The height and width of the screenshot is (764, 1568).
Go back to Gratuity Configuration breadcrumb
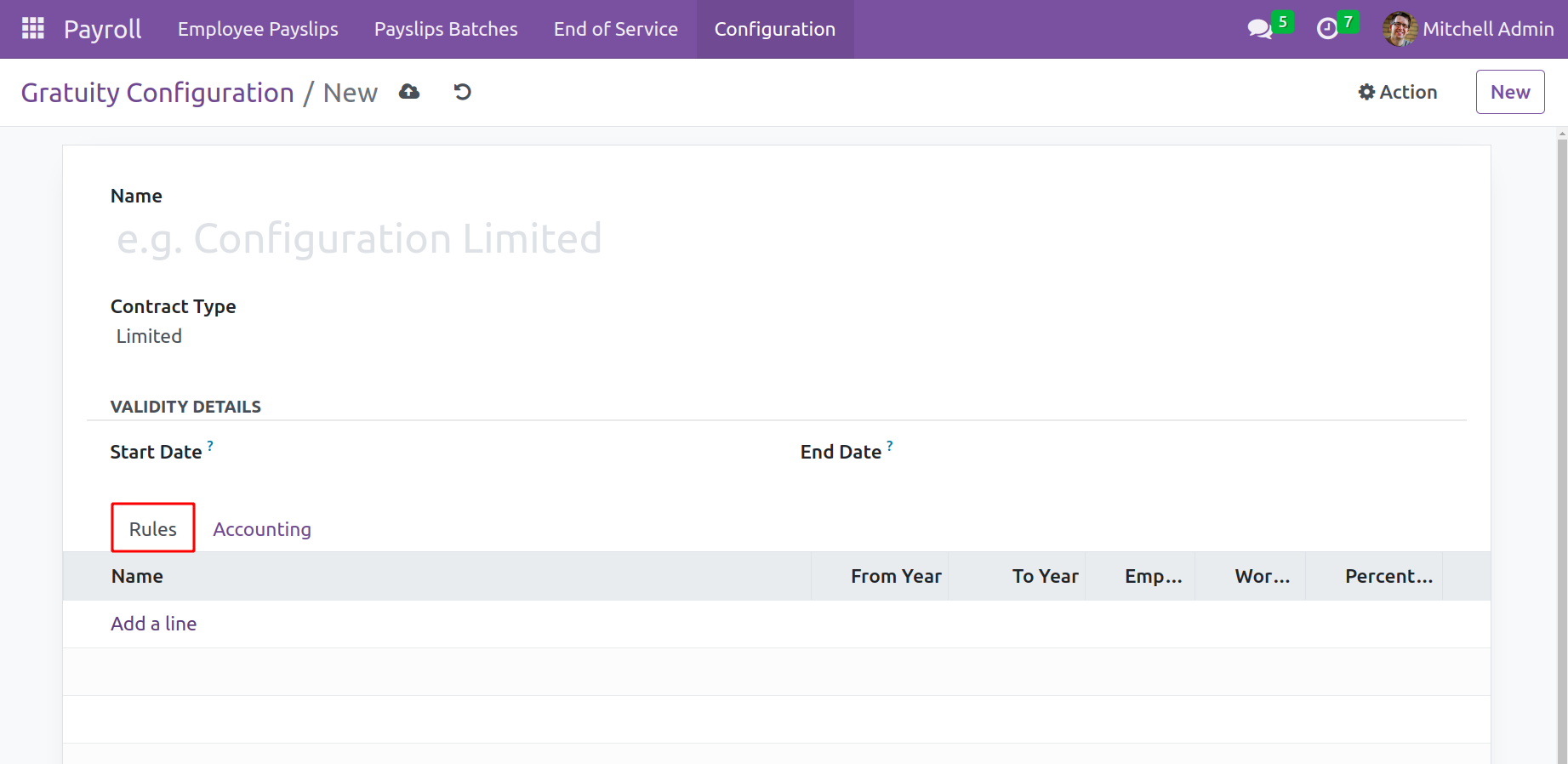point(157,93)
